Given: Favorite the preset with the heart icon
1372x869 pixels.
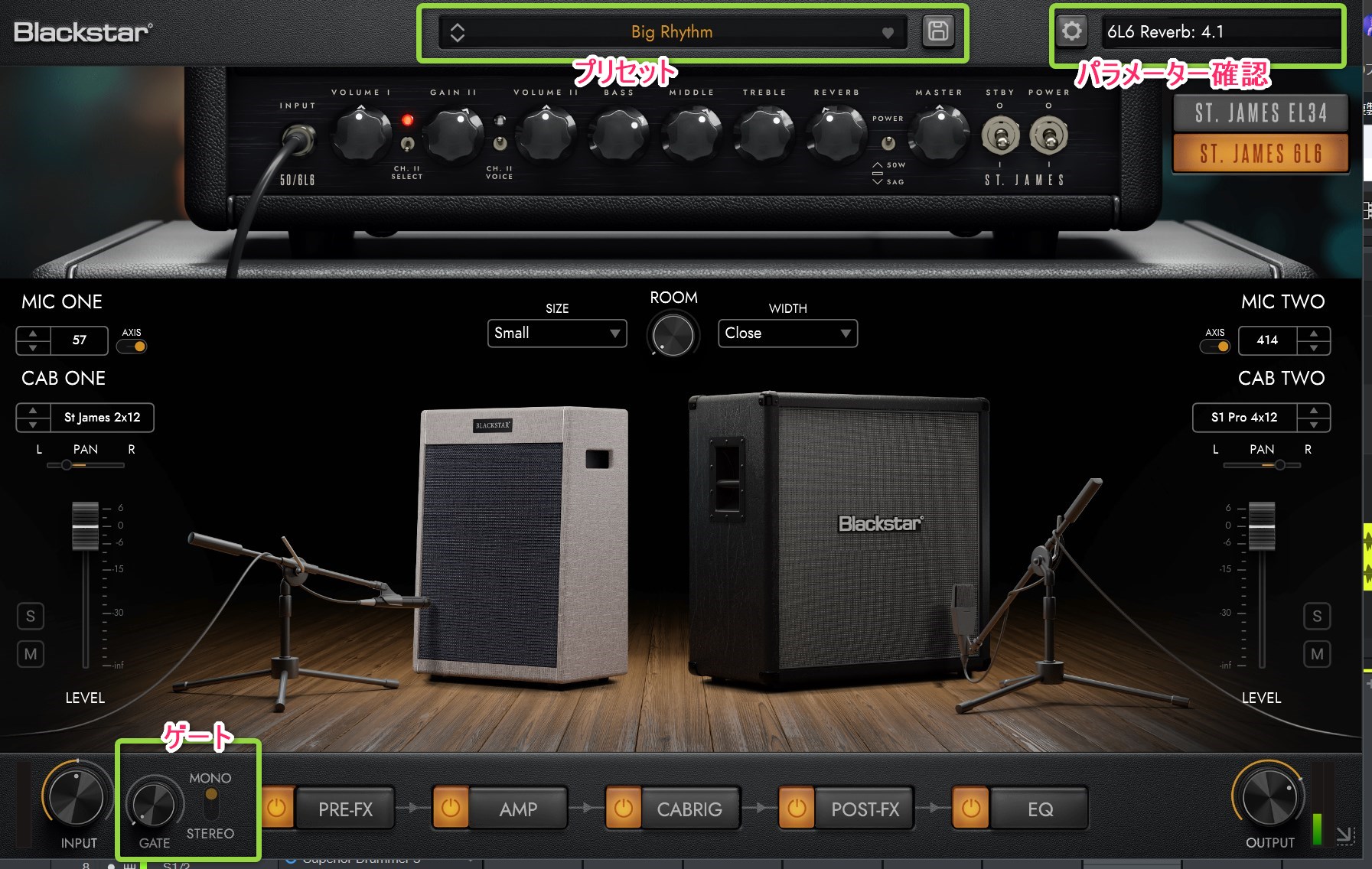Looking at the screenshot, I should click(x=888, y=33).
